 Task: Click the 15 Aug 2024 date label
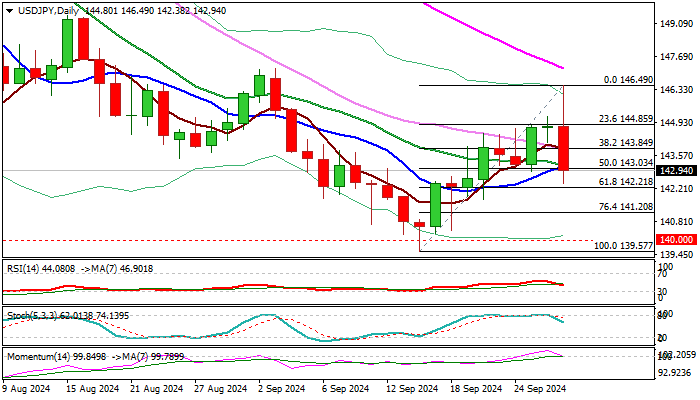93,389
